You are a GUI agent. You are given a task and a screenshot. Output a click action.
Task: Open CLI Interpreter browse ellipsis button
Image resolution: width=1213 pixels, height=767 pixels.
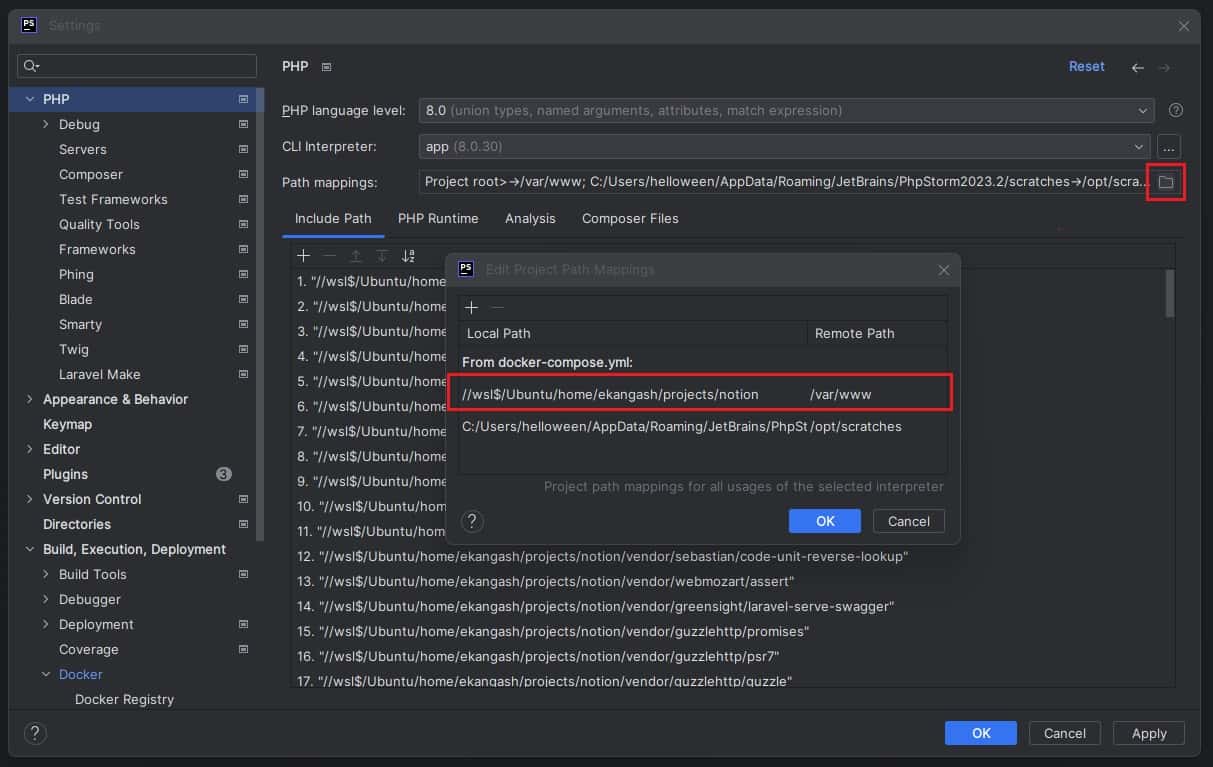click(1167, 146)
